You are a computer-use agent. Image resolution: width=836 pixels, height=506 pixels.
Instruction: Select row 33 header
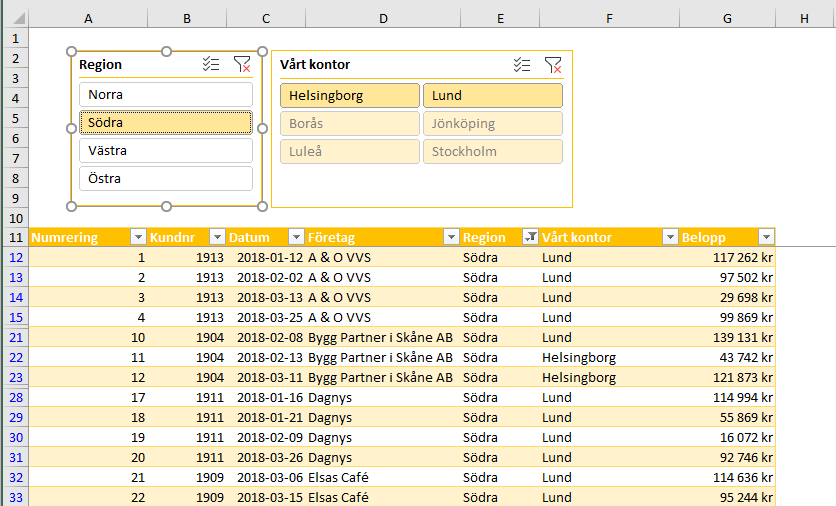point(15,497)
